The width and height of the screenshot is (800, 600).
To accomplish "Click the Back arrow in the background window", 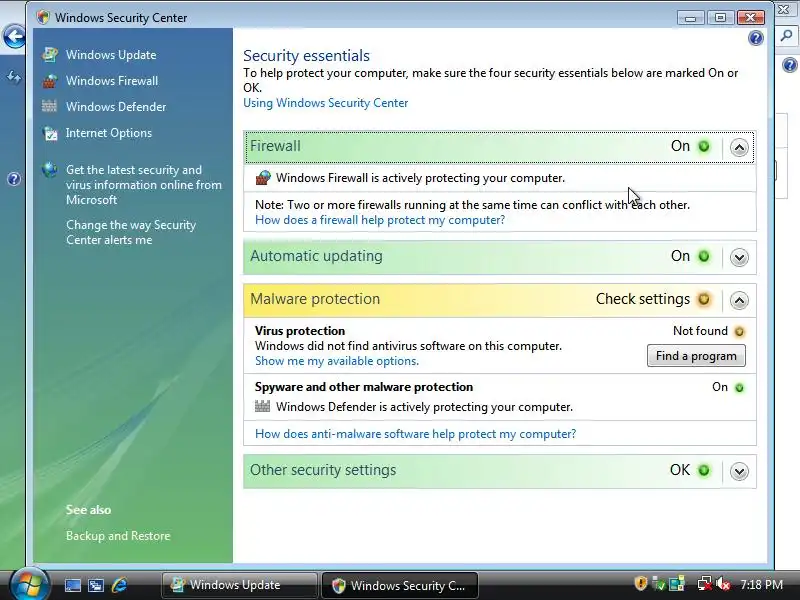I will (14, 36).
